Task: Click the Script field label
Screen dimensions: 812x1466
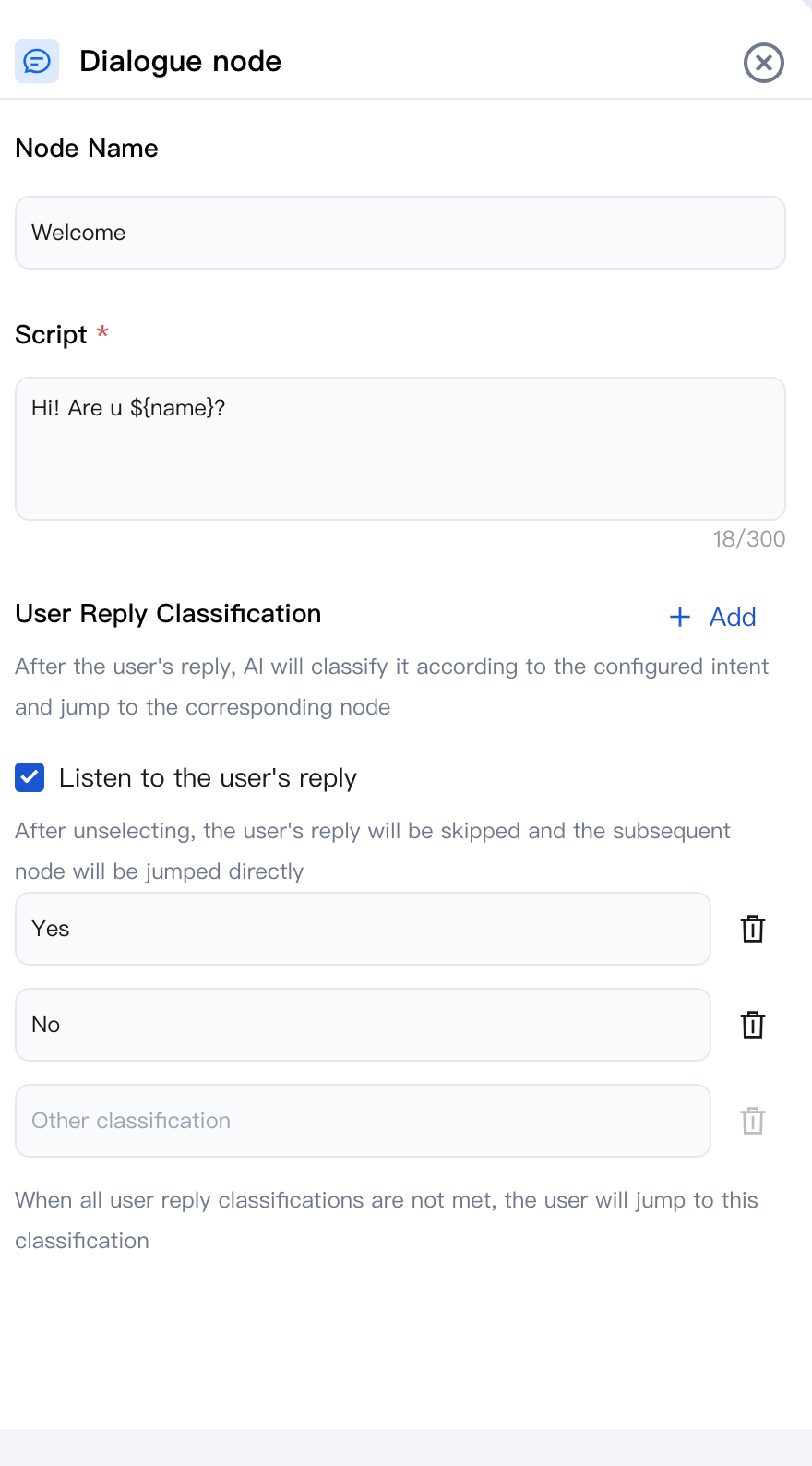Action: tap(51, 335)
